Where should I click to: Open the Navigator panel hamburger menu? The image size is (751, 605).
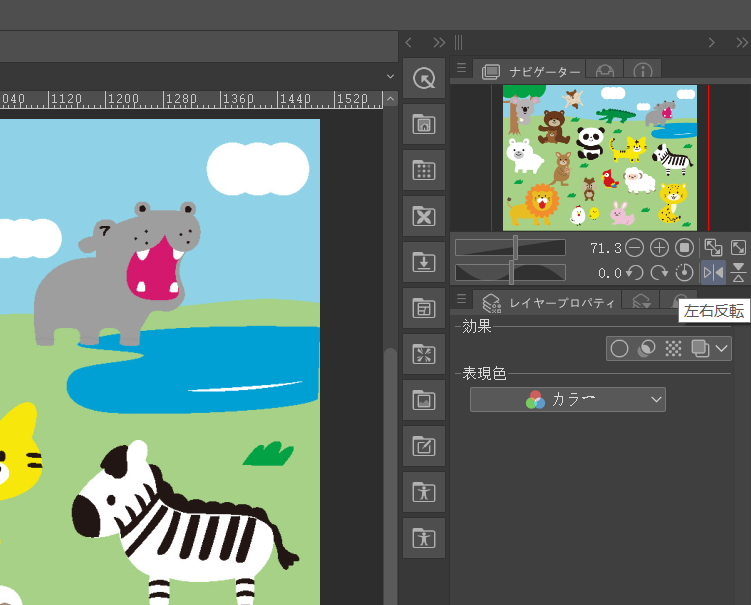tap(461, 69)
